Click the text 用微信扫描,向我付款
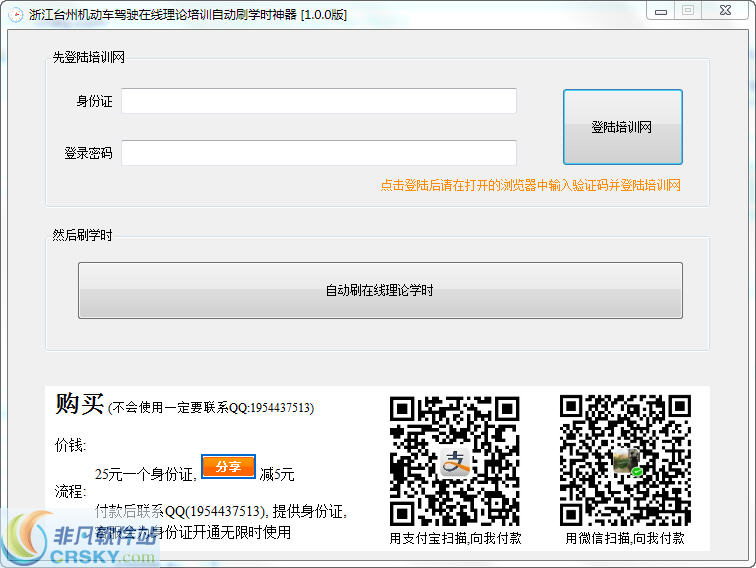756x568 pixels. (x=625, y=538)
